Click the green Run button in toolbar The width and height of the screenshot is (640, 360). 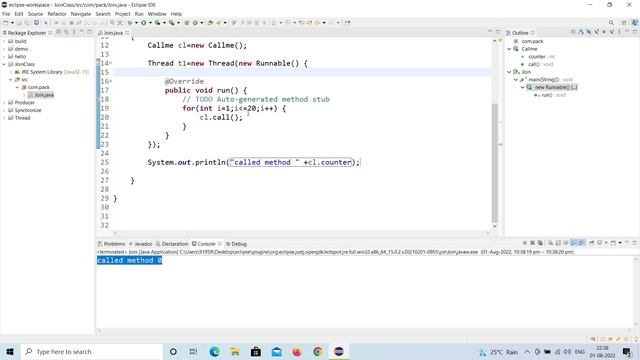[144, 23]
